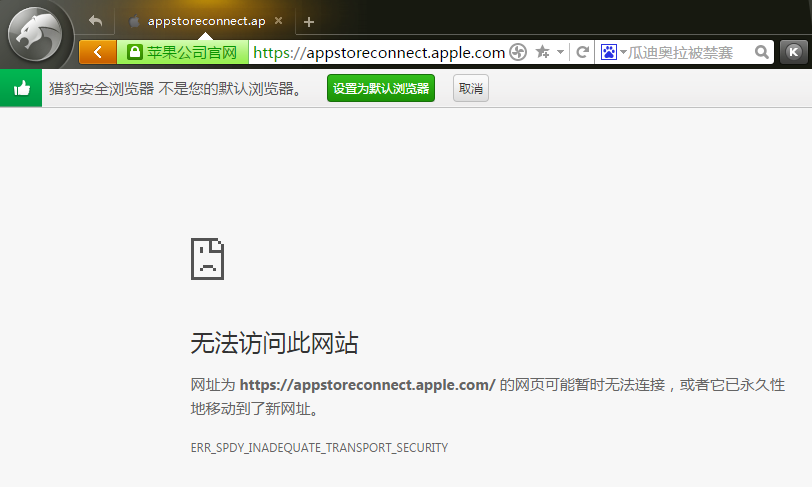Click the URL address field

tap(378, 52)
